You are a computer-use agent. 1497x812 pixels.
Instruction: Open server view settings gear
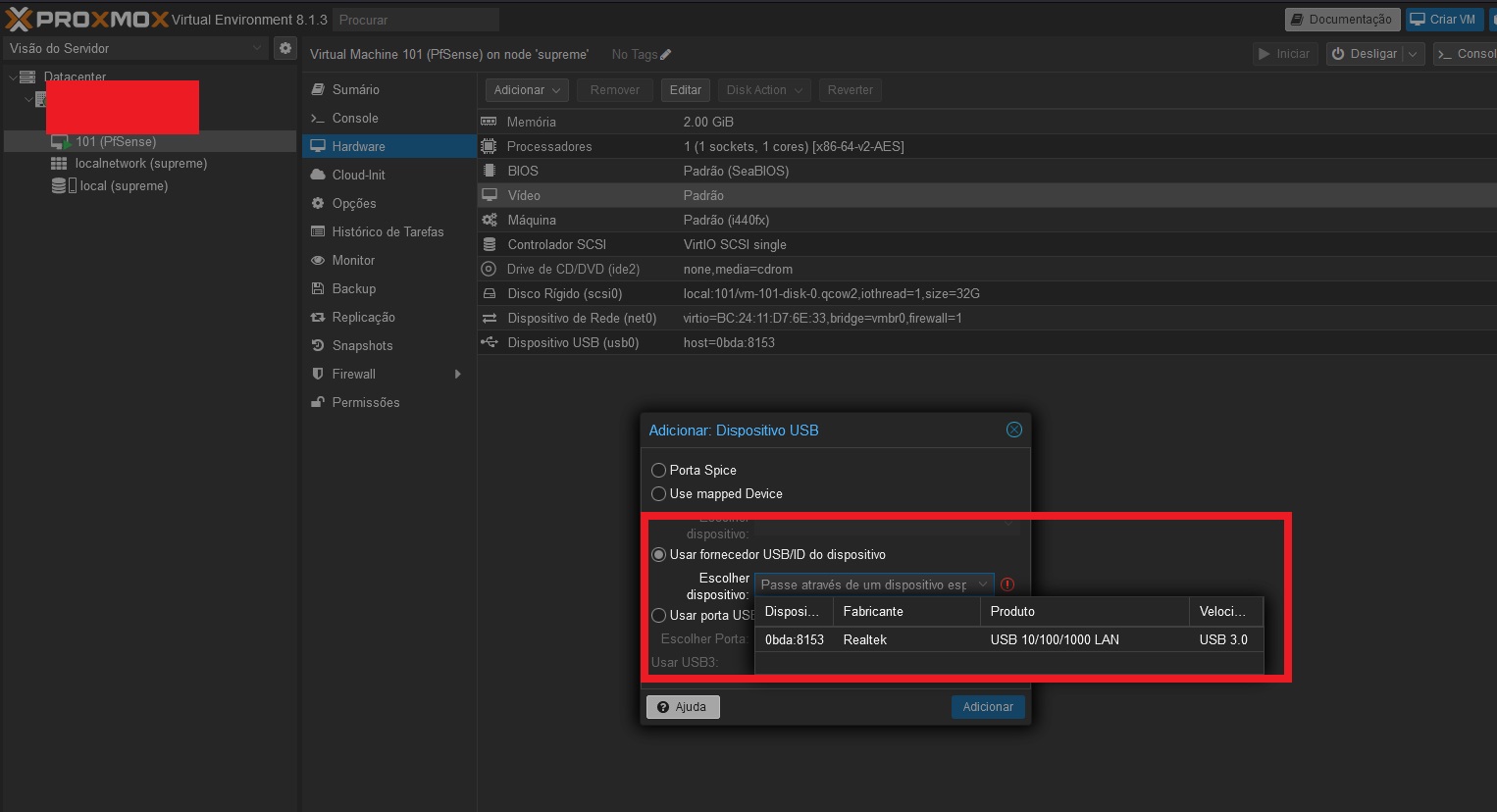285,48
